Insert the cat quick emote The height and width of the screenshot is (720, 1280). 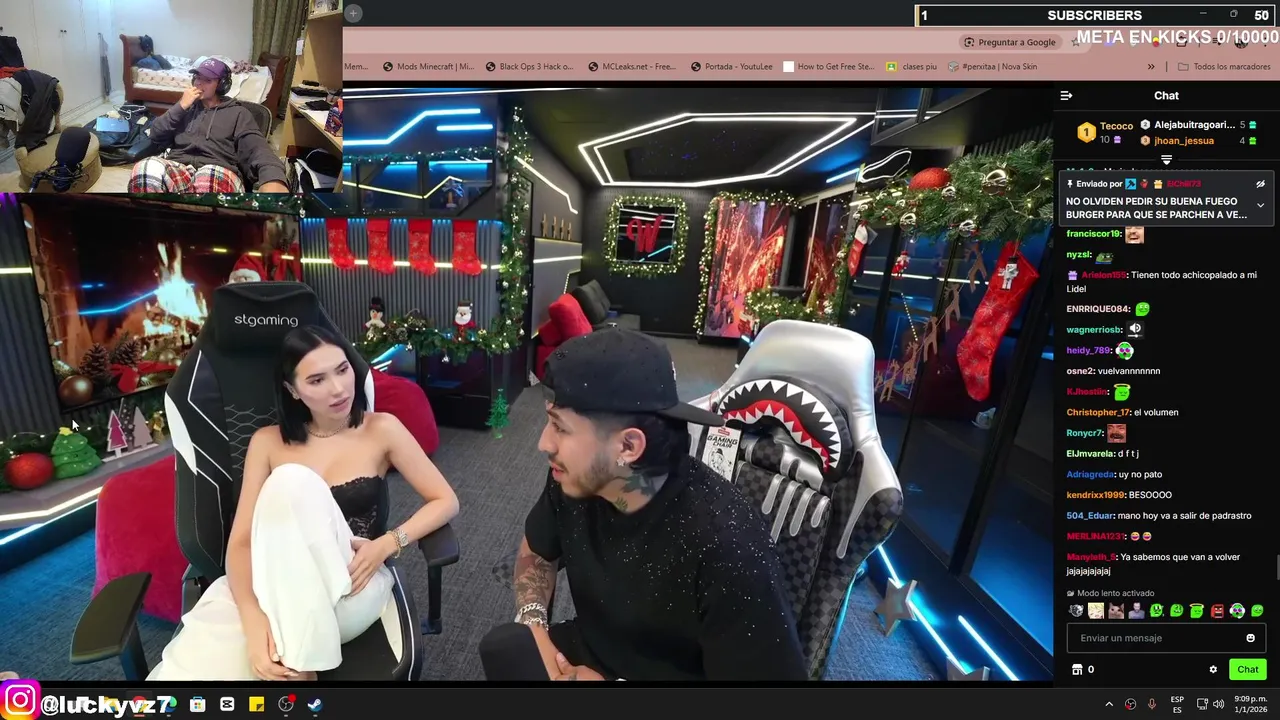[x=1116, y=611]
